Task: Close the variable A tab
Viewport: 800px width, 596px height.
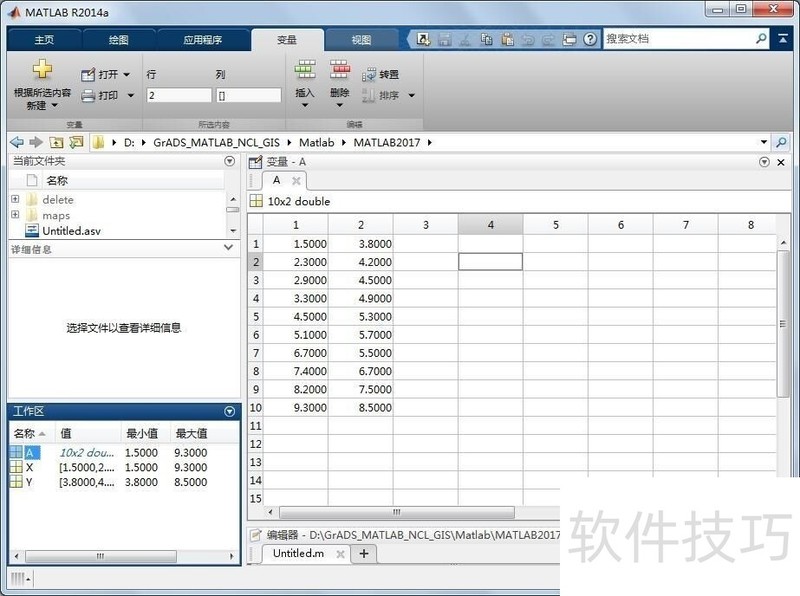Action: coord(296,181)
